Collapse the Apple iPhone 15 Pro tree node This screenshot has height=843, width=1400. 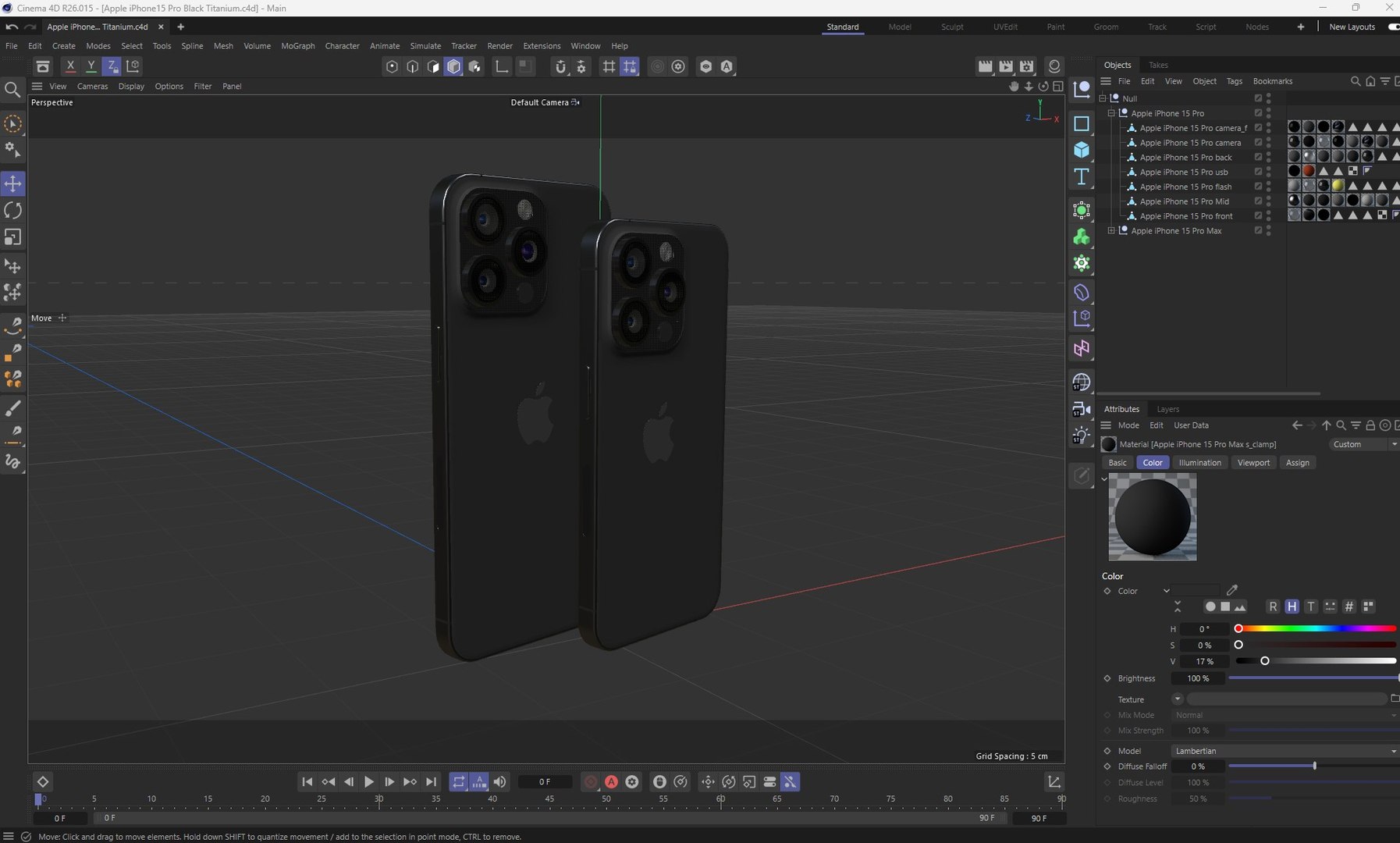[1111, 113]
